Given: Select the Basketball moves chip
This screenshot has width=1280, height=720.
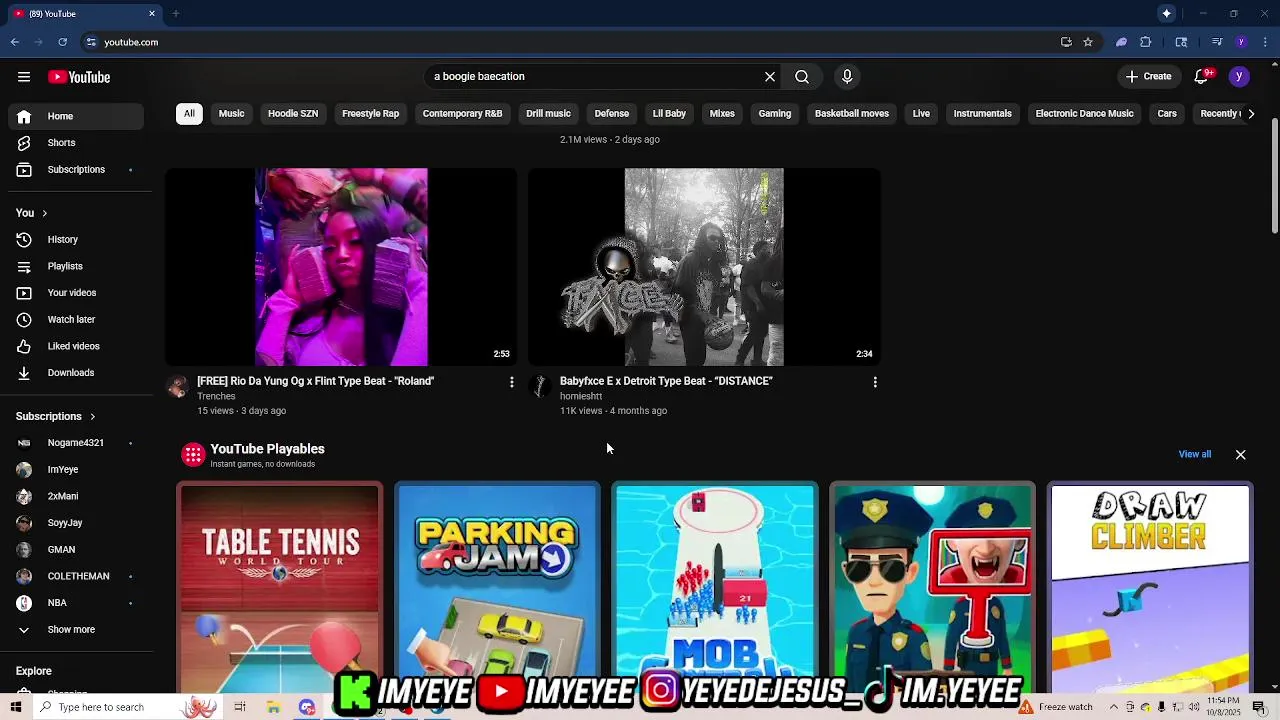Looking at the screenshot, I should [x=852, y=113].
